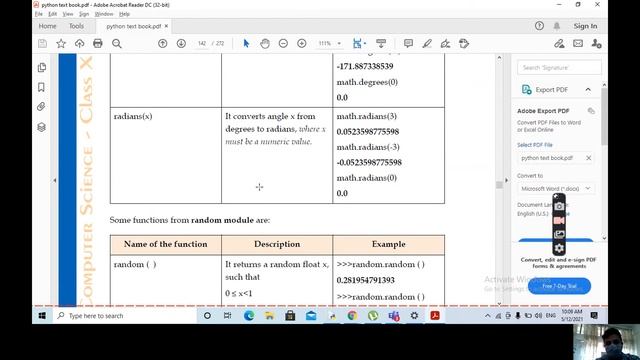The image size is (640, 360).
Task: Open the File menu
Action: click(39, 14)
